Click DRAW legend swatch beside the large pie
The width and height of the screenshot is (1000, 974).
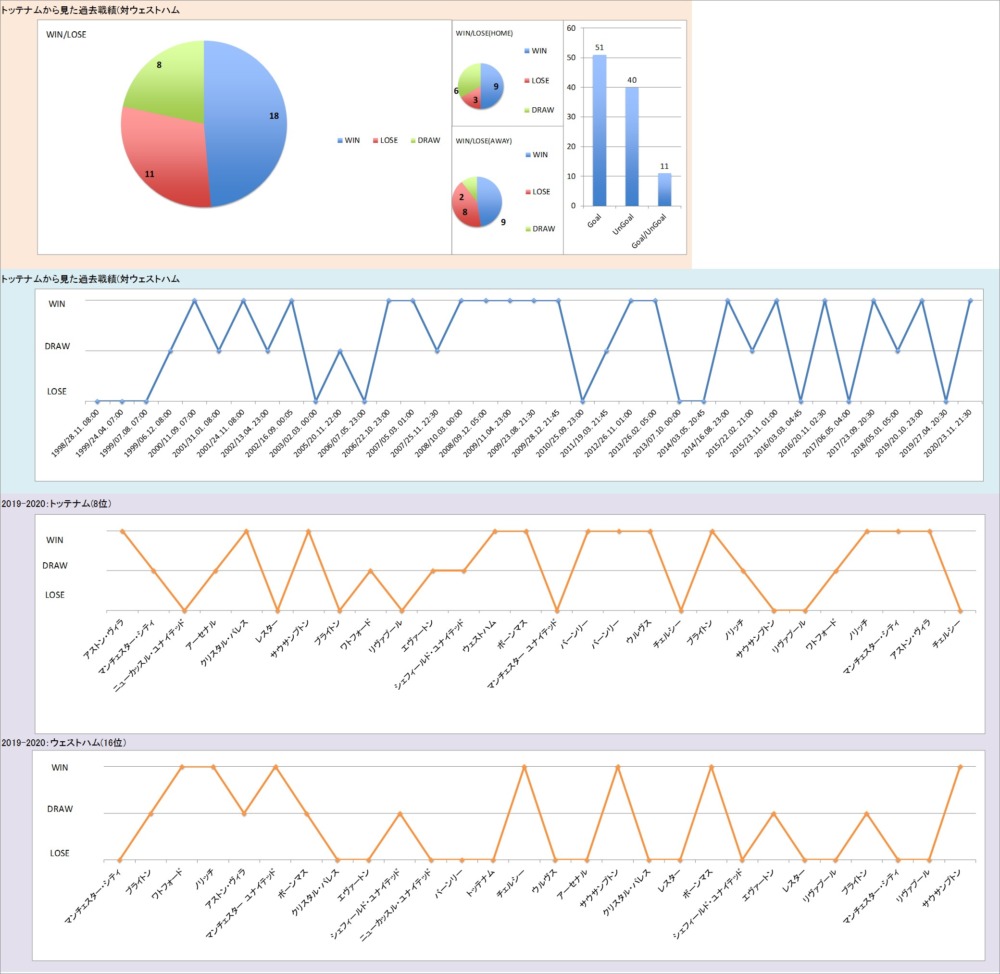point(414,140)
